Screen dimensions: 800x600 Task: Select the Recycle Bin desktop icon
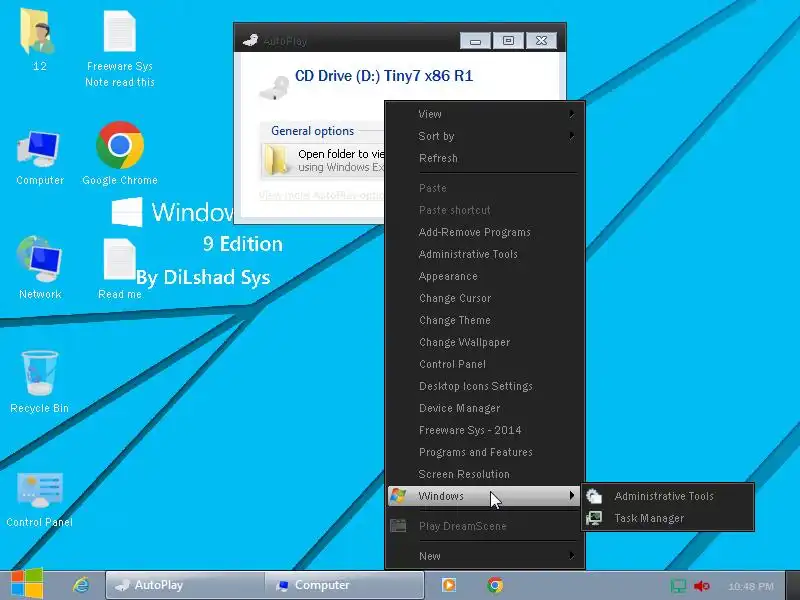[x=39, y=382]
